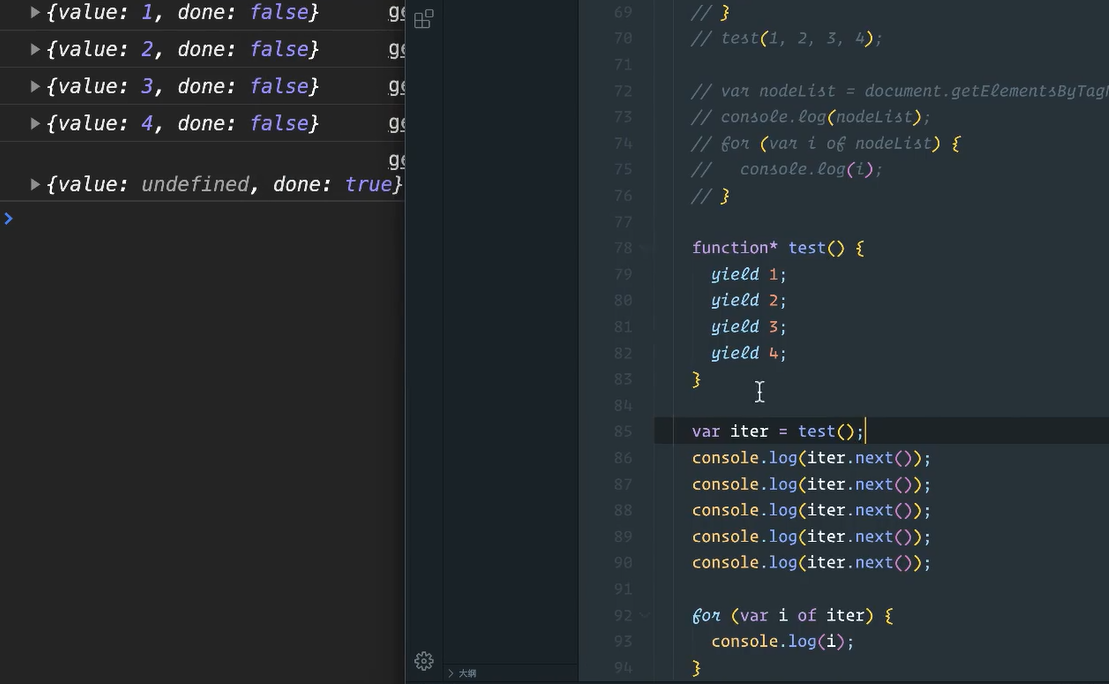The width and height of the screenshot is (1109, 684).
Task: Click console.log(iter.next()) on line 86
Action: (x=811, y=458)
